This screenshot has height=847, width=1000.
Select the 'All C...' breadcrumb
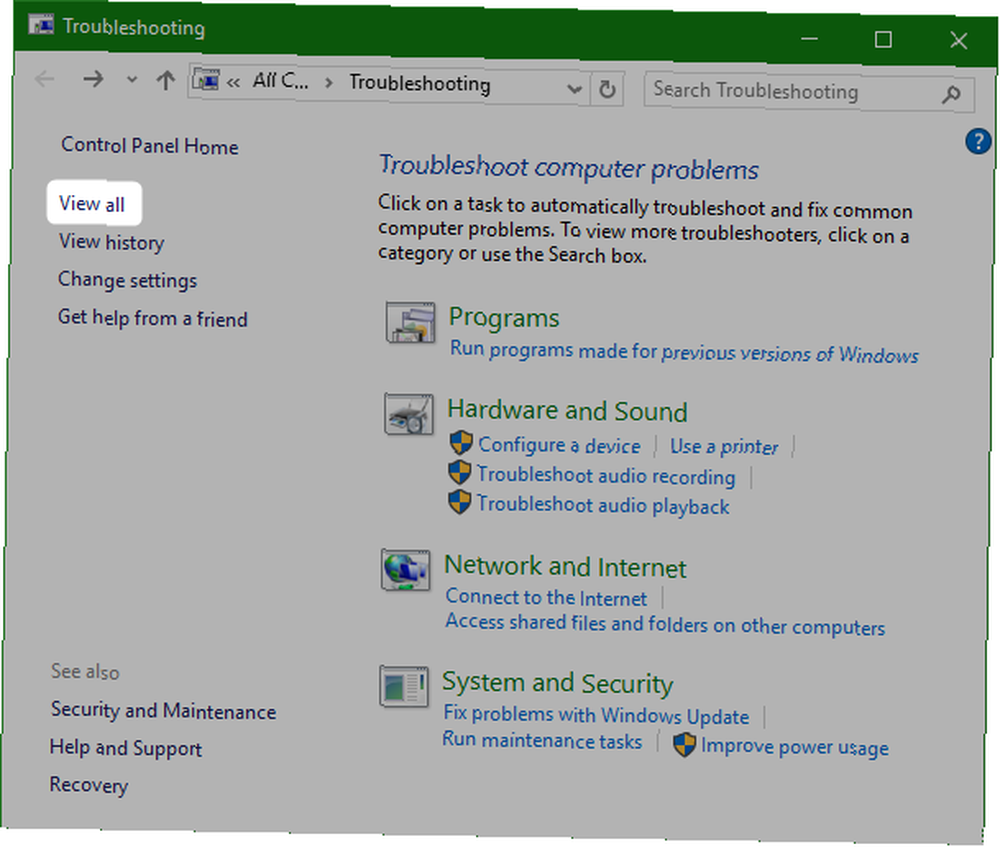(x=280, y=81)
